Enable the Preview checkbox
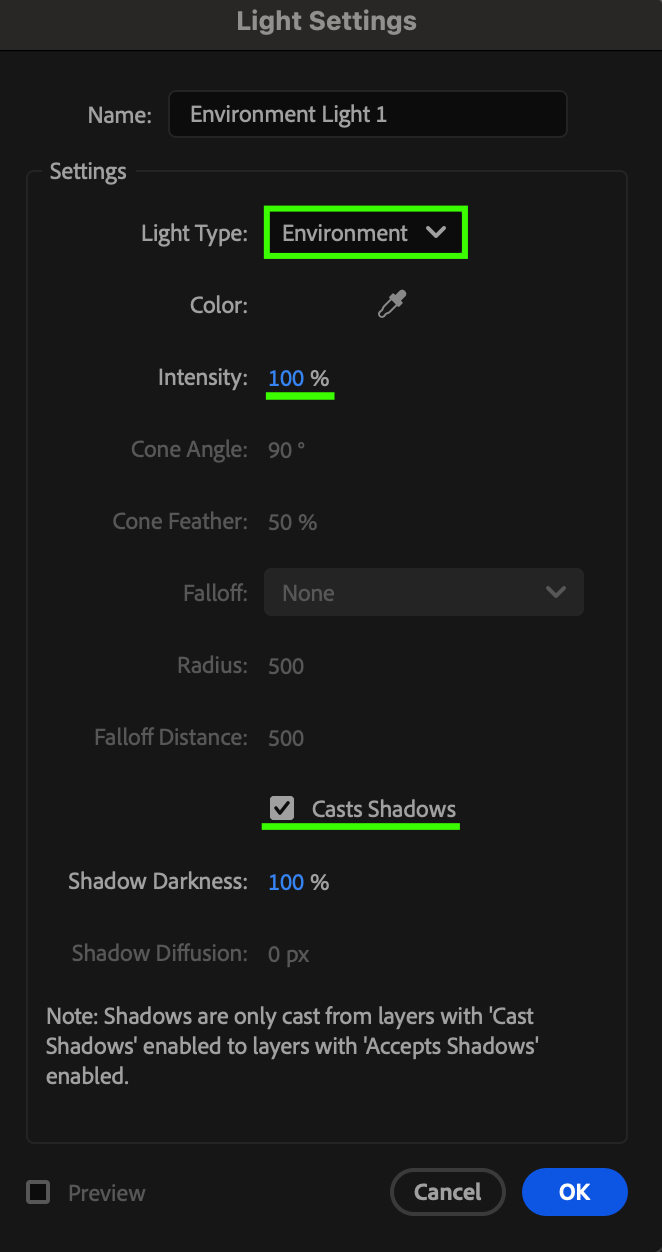 click(38, 1192)
